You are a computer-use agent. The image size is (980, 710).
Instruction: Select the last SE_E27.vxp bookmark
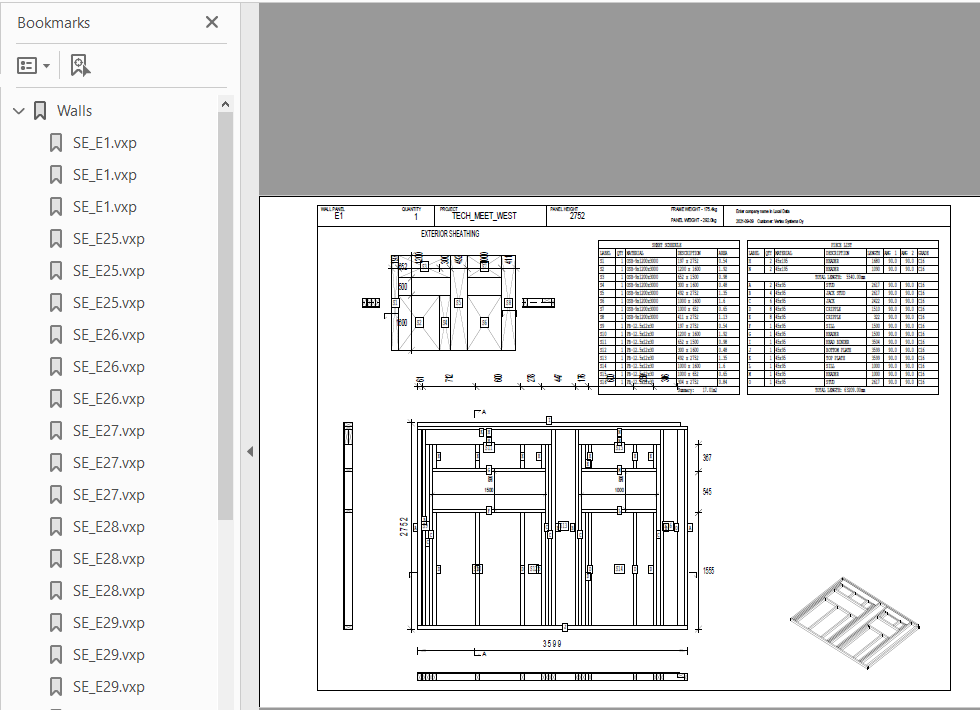click(x=108, y=495)
